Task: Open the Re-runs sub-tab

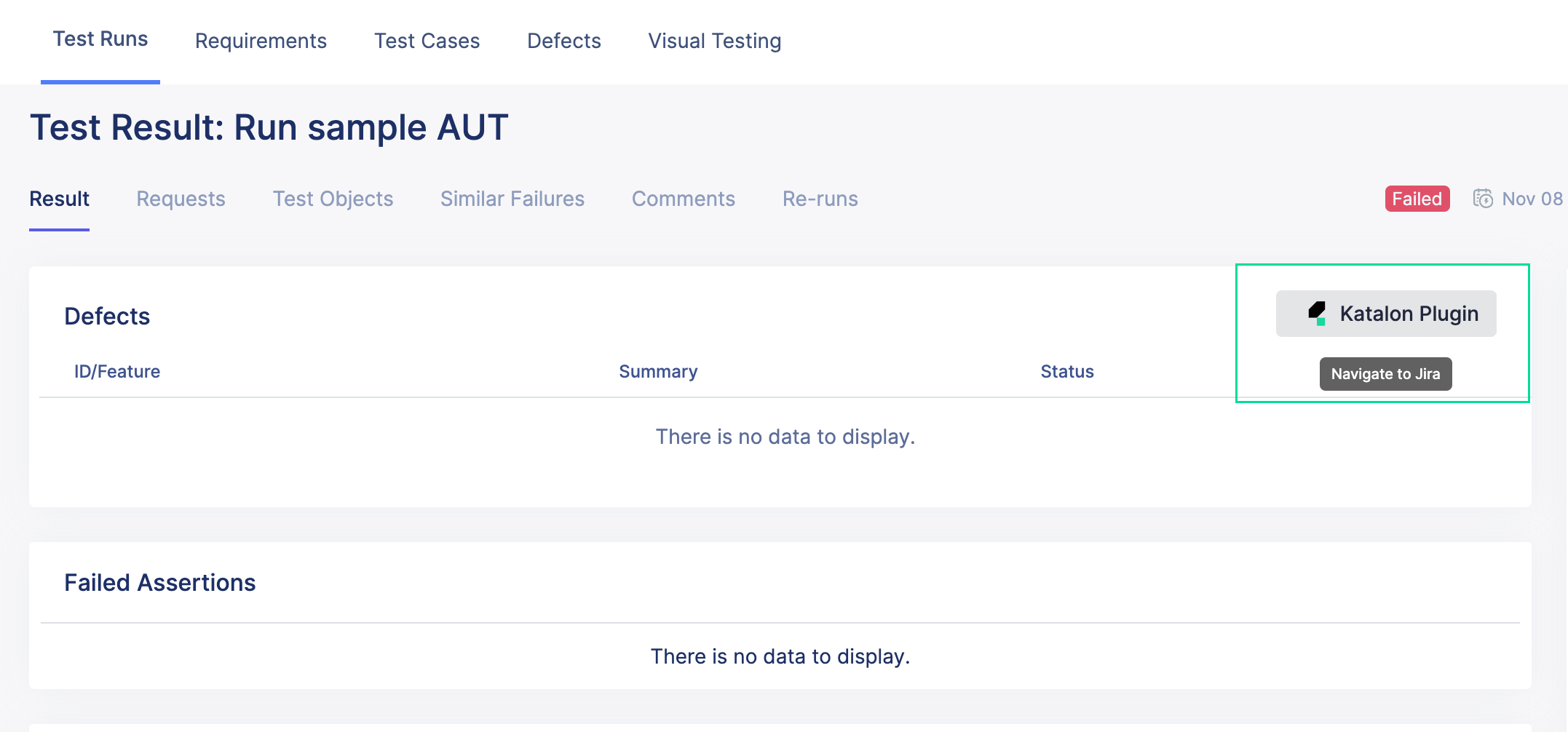Action: coord(820,199)
